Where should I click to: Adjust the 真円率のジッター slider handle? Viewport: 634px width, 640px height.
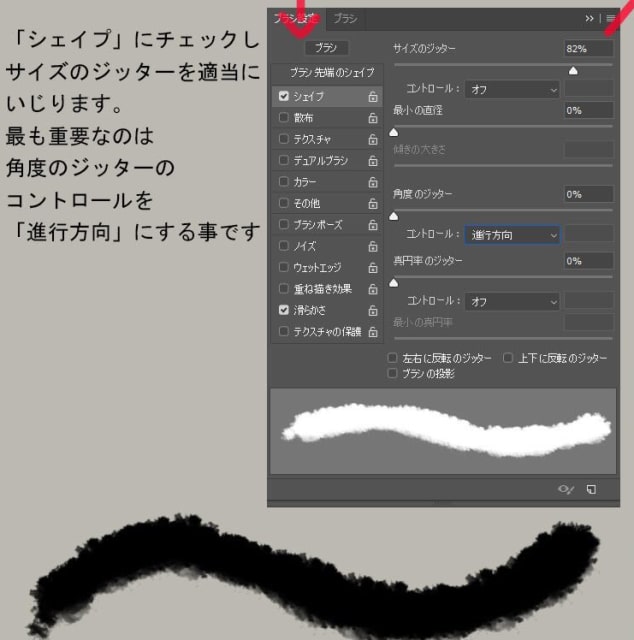394,283
